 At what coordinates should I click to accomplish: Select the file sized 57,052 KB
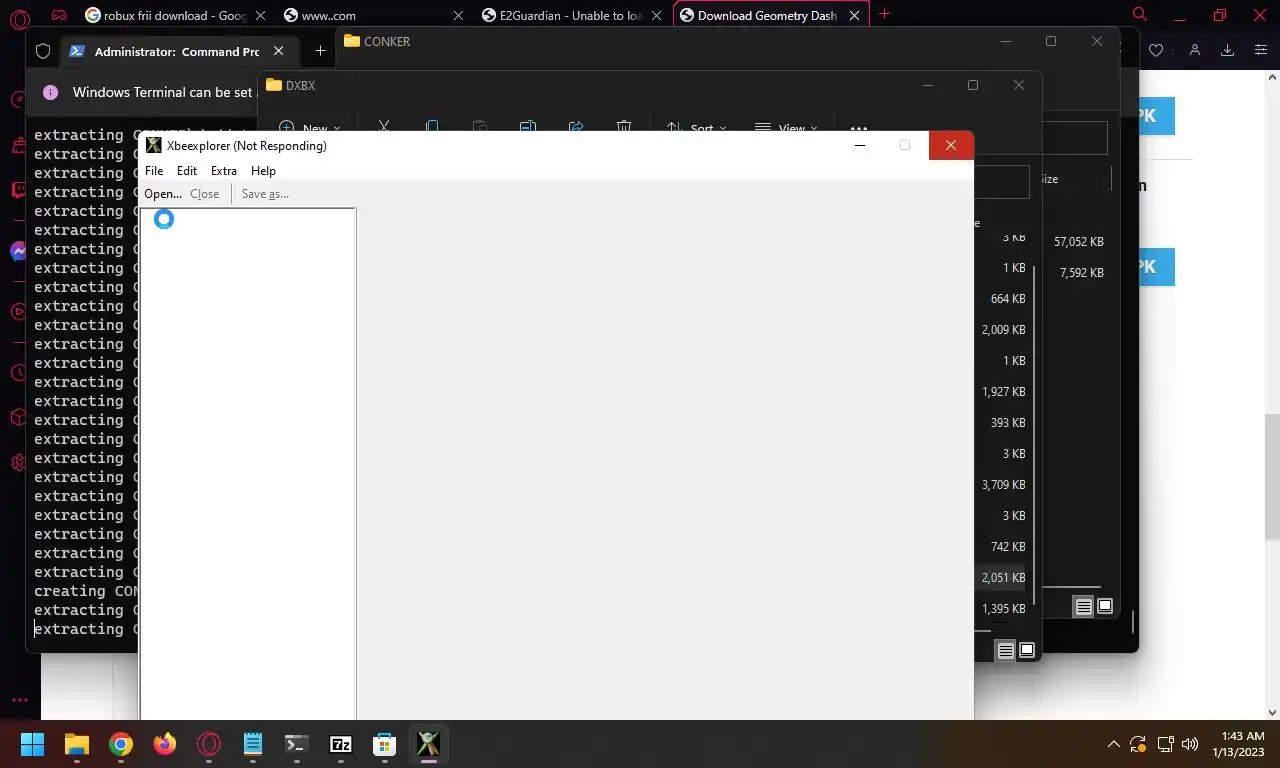pos(1079,242)
